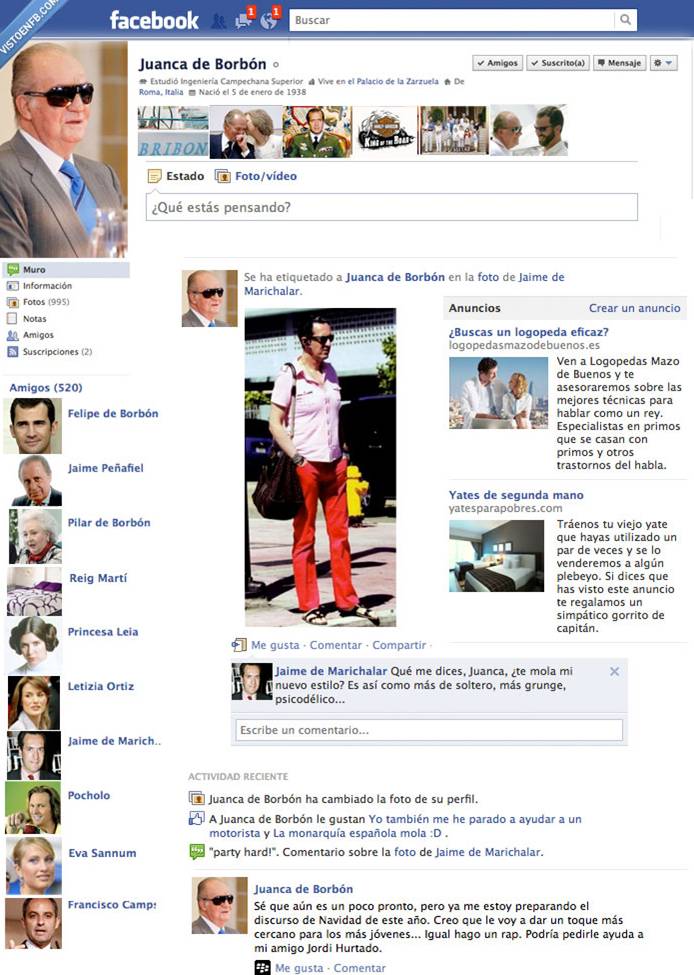Click the '¿Qué estás pensando?' status box

pos(392,208)
